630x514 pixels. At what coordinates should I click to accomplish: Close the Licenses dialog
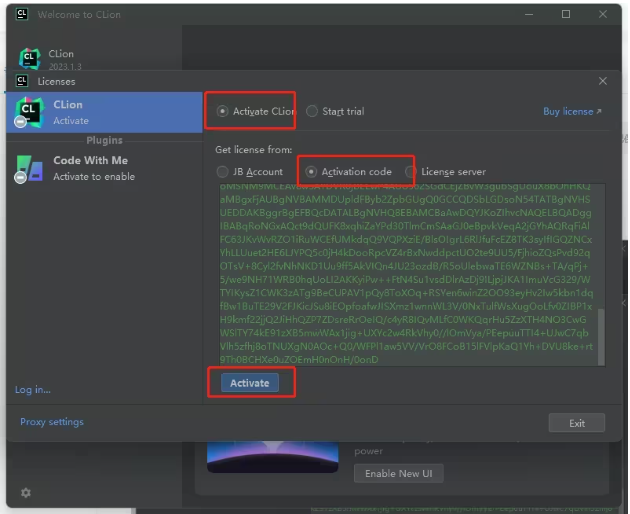coord(602,81)
